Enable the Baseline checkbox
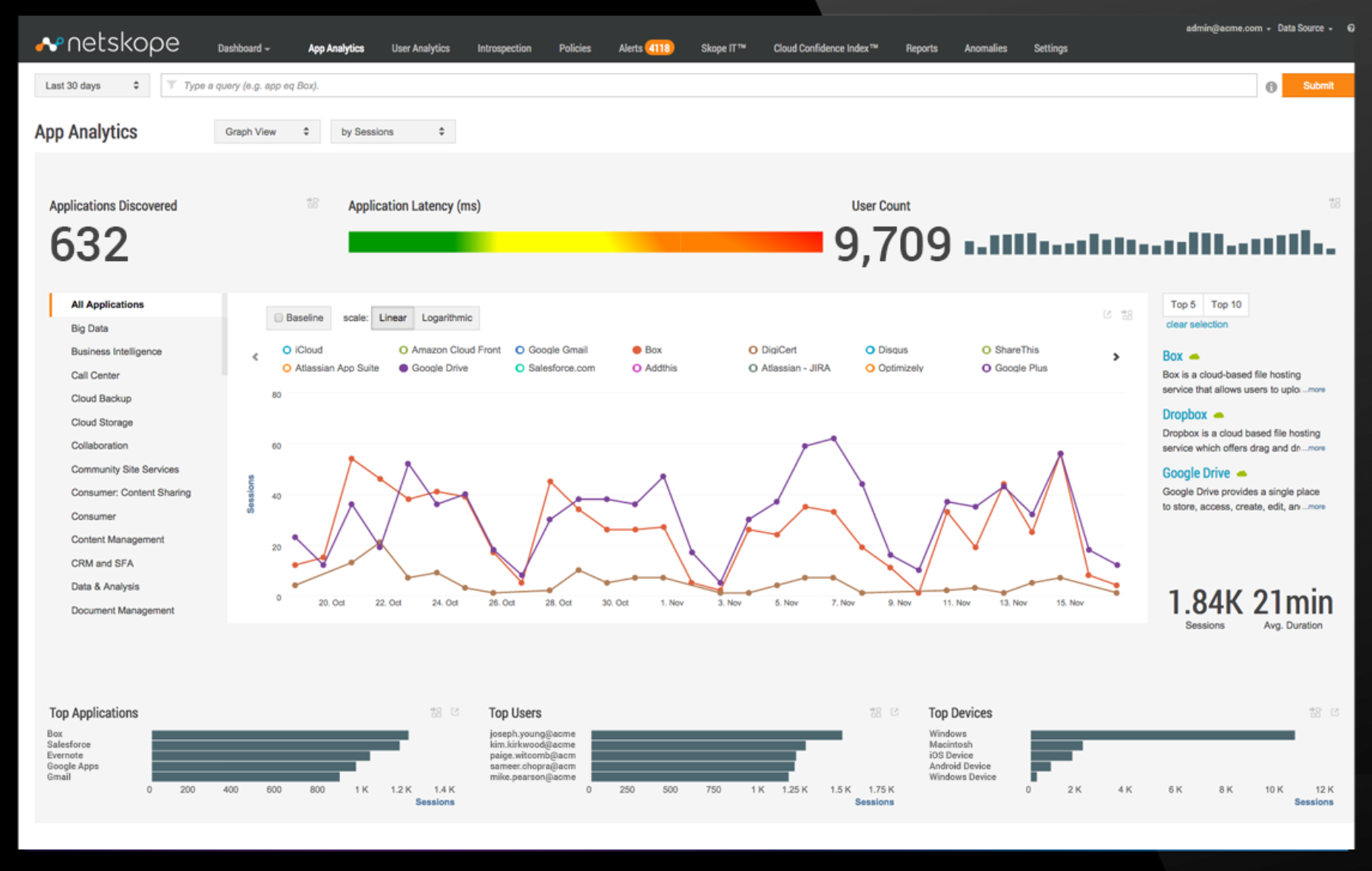The width and height of the screenshot is (1372, 871). (x=278, y=318)
